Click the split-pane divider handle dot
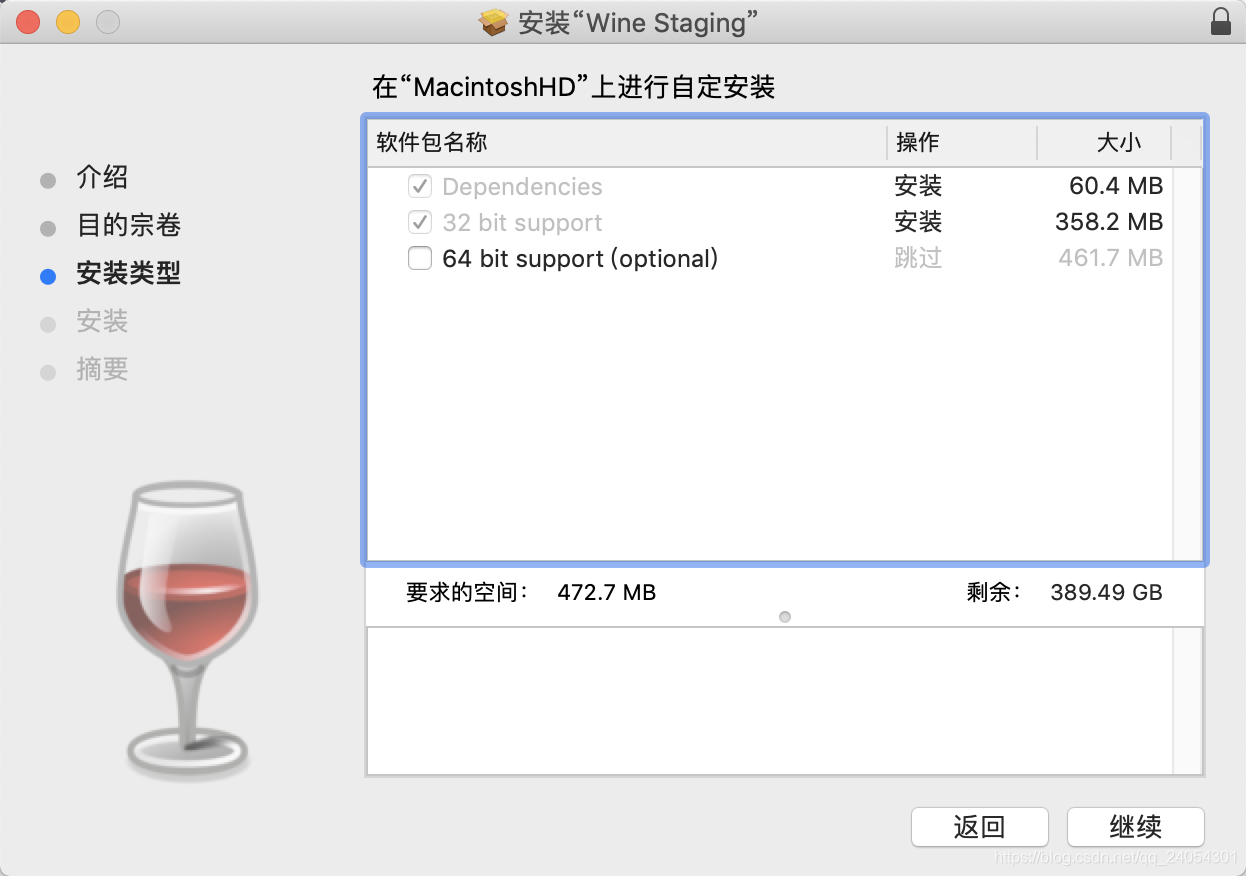Image resolution: width=1246 pixels, height=876 pixels. click(785, 617)
